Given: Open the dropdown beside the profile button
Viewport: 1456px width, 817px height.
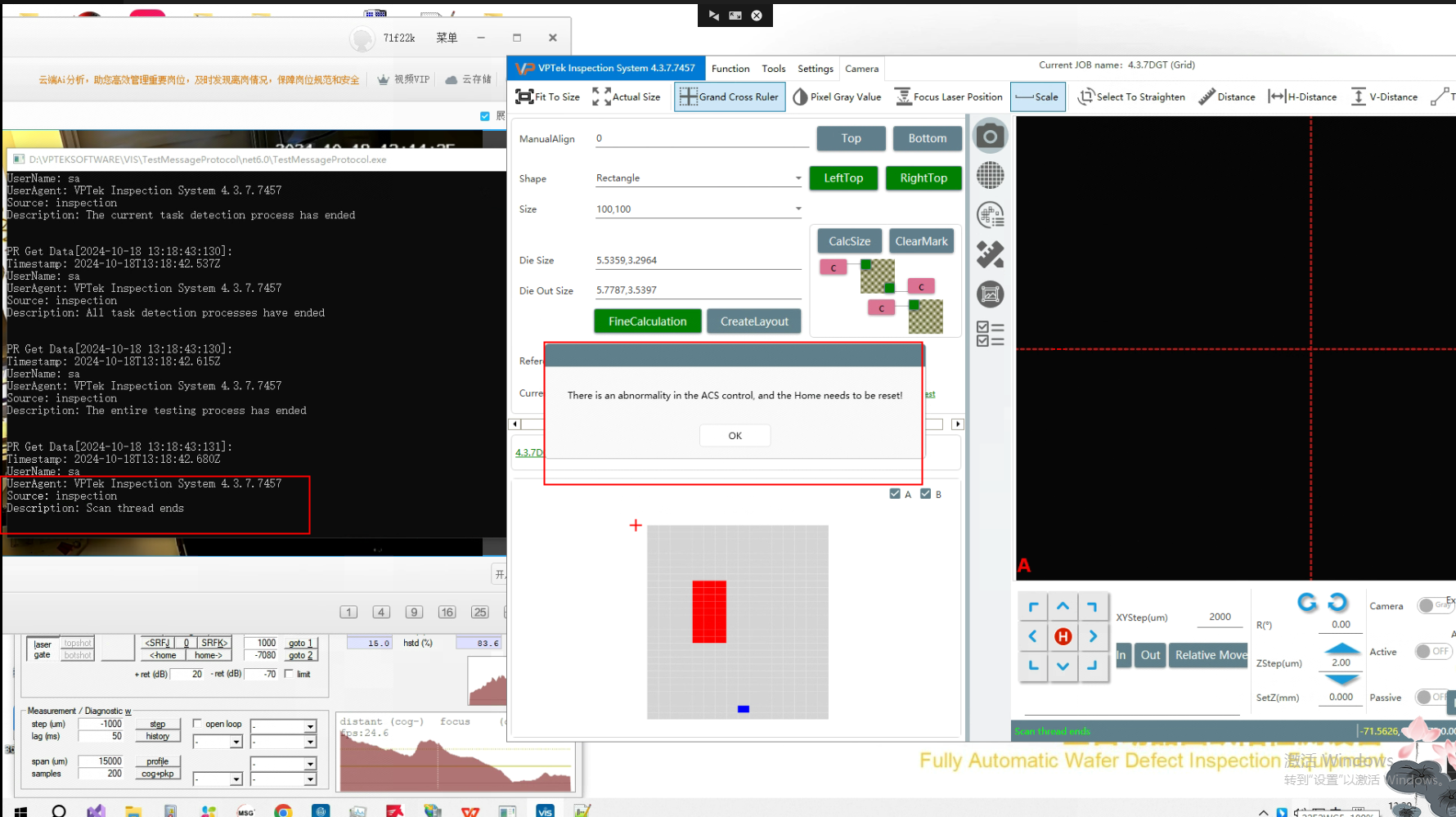Looking at the screenshot, I should 284,764.
